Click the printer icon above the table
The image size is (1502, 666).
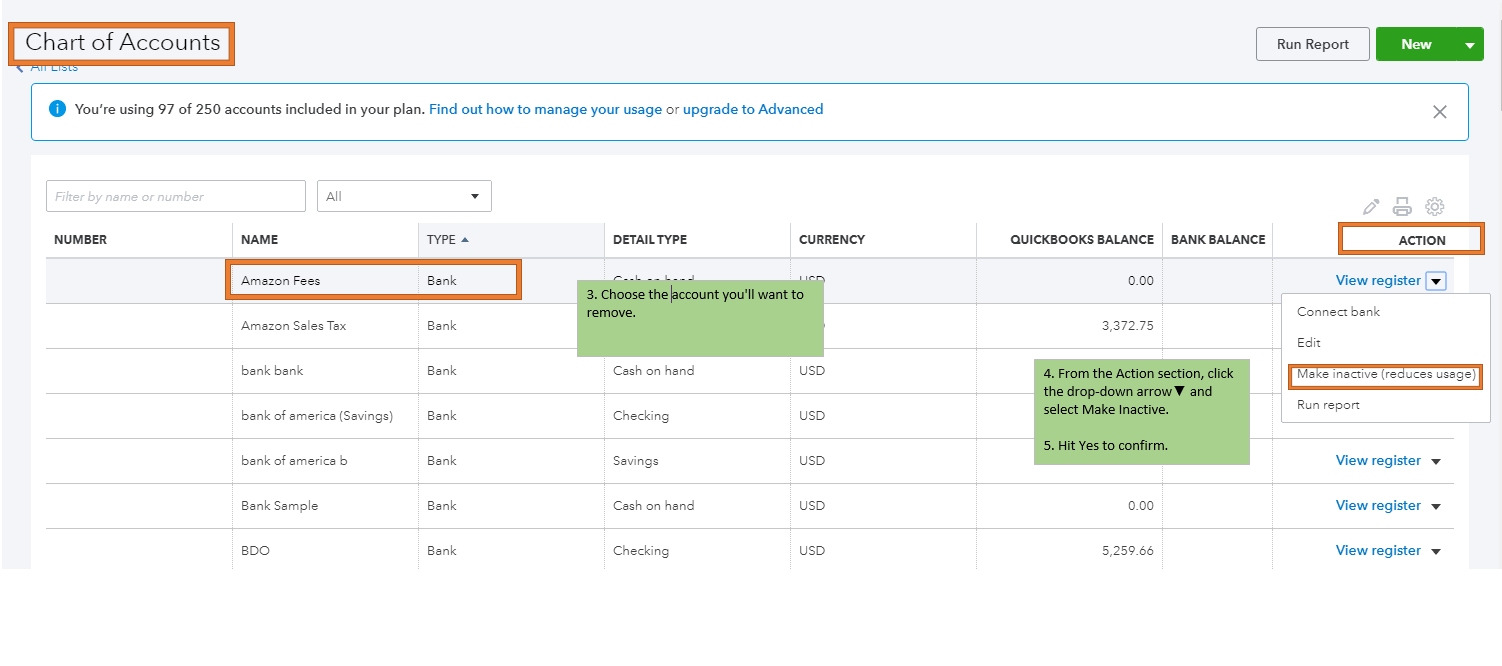pos(1402,207)
